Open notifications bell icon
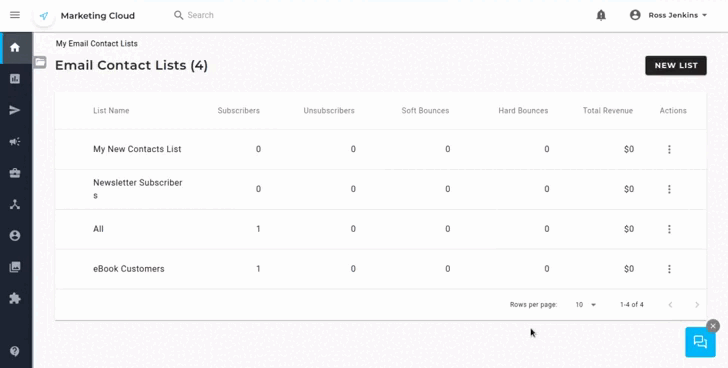728x368 pixels. 601,15
